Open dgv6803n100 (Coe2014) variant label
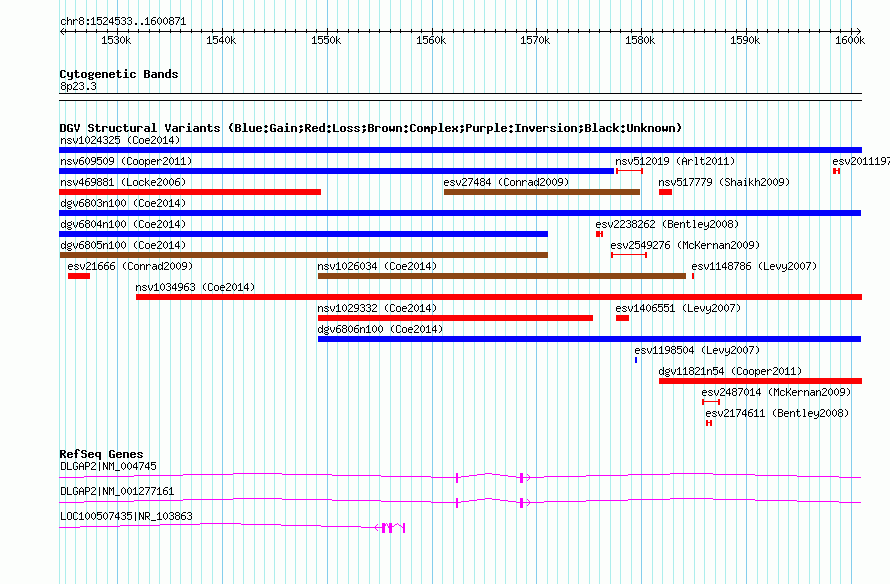Screen dimensions: 890x584 pos(123,203)
